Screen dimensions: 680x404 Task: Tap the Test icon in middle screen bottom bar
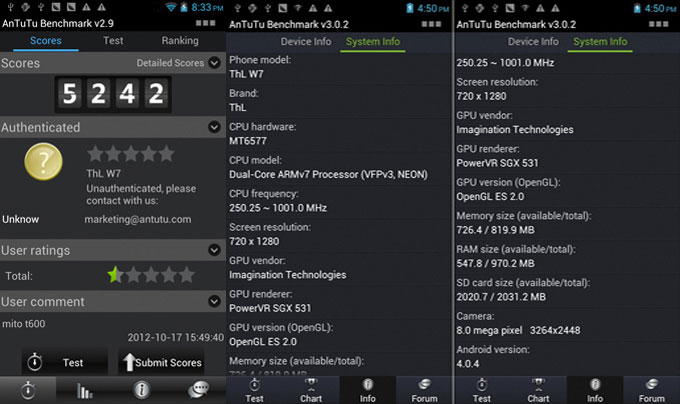pyautogui.click(x=255, y=391)
